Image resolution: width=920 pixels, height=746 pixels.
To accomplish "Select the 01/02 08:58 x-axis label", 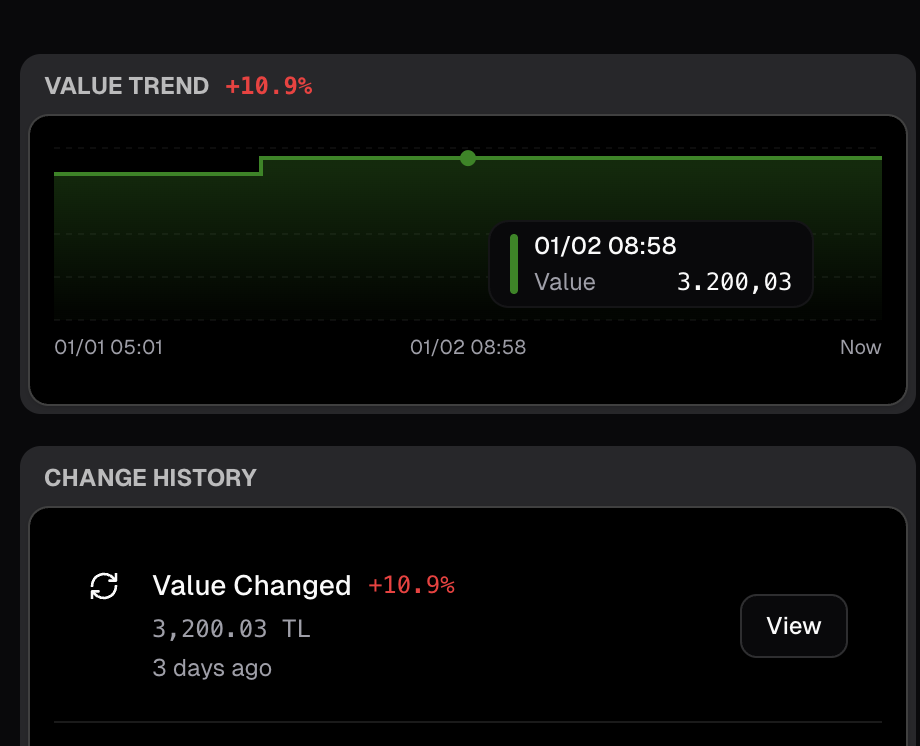I will pos(468,347).
